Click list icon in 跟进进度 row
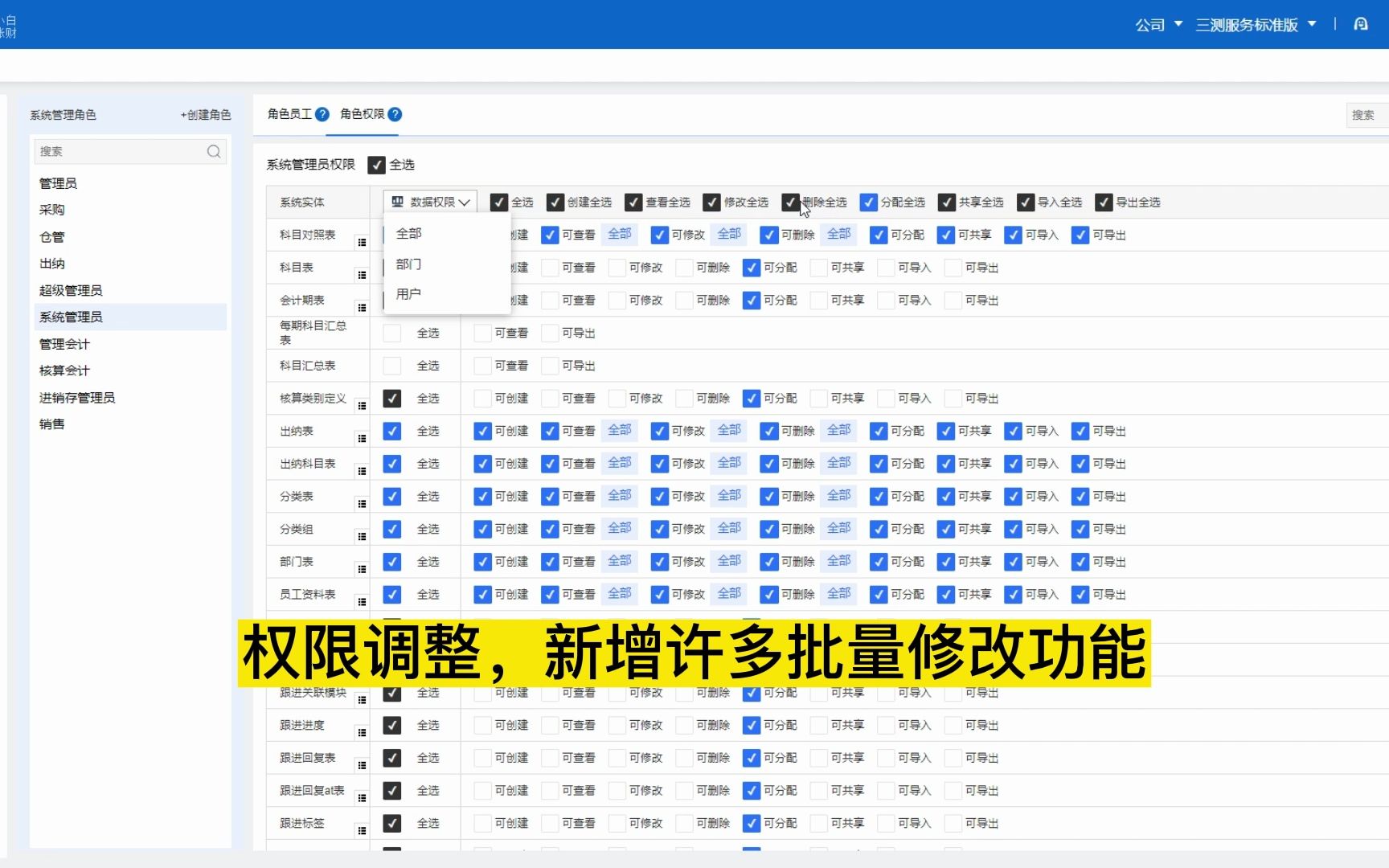The height and width of the screenshot is (868, 1389). [x=362, y=732]
